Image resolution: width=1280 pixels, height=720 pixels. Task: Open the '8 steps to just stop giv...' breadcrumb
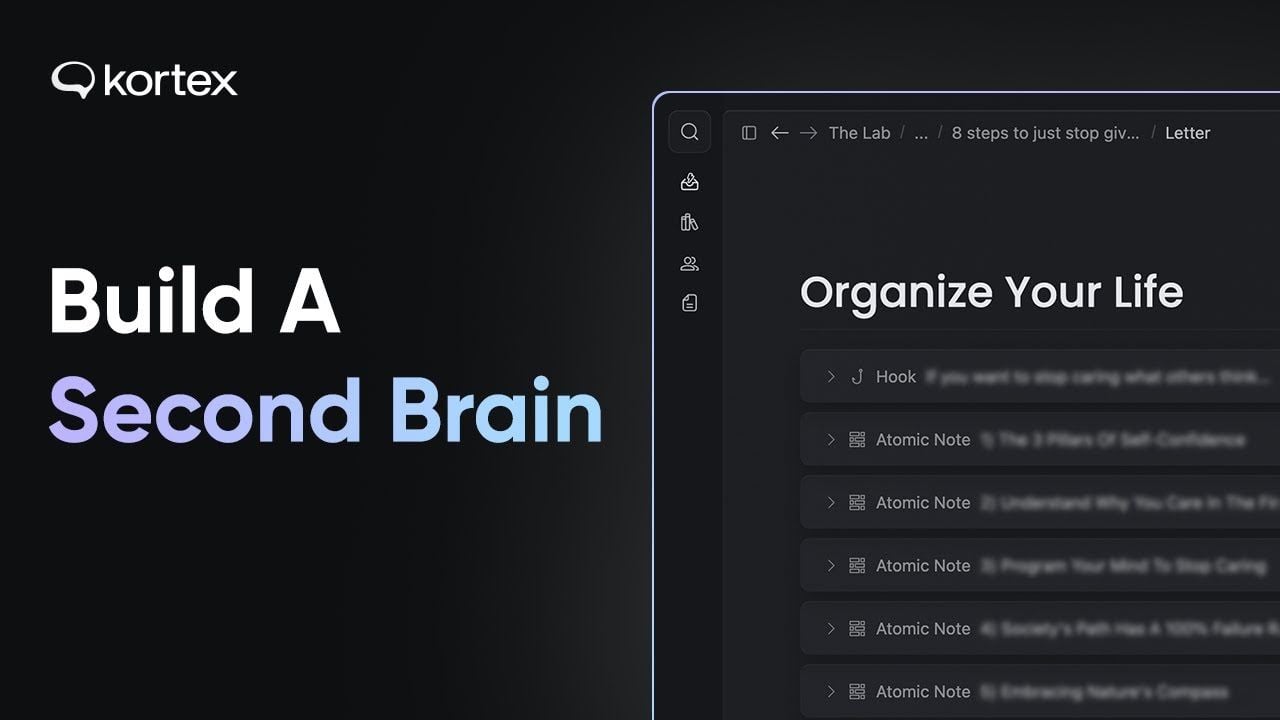pos(1045,133)
